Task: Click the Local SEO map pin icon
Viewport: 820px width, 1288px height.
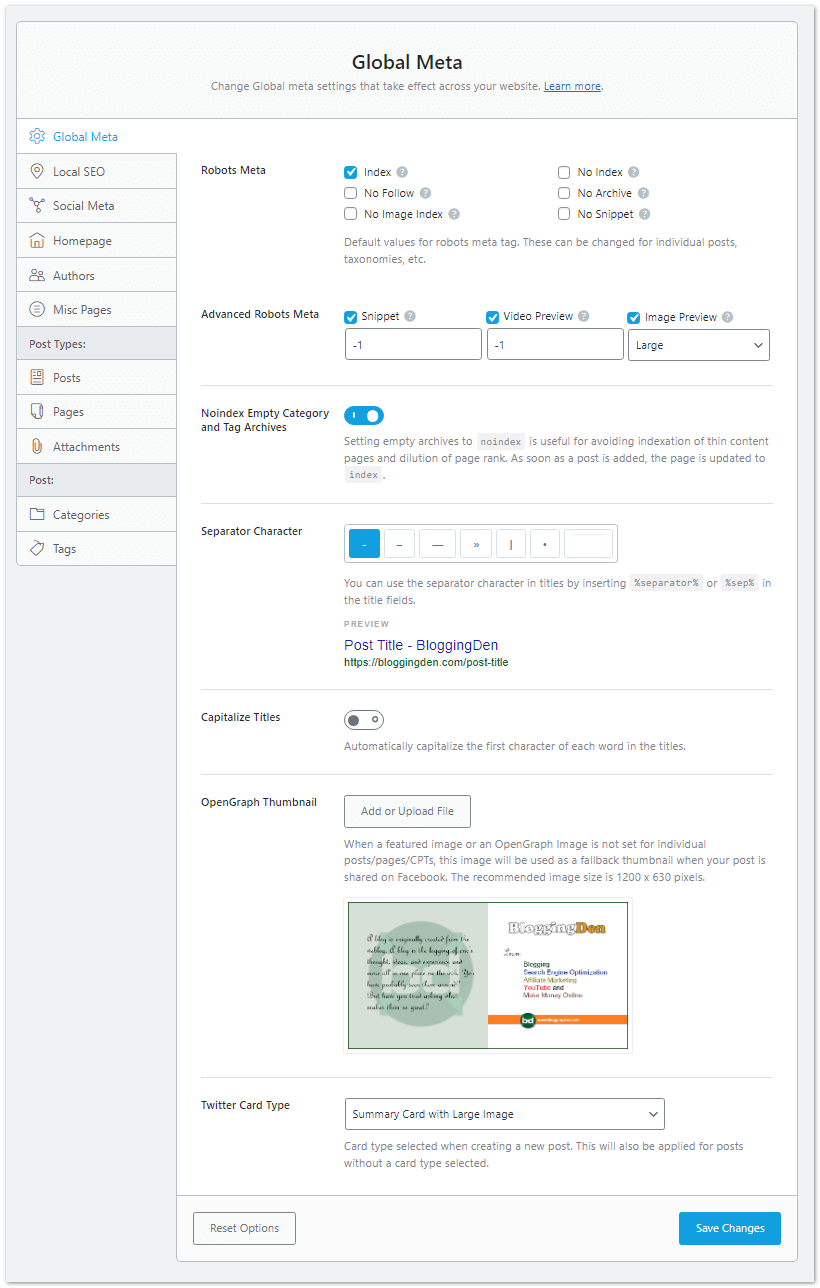Action: [37, 171]
